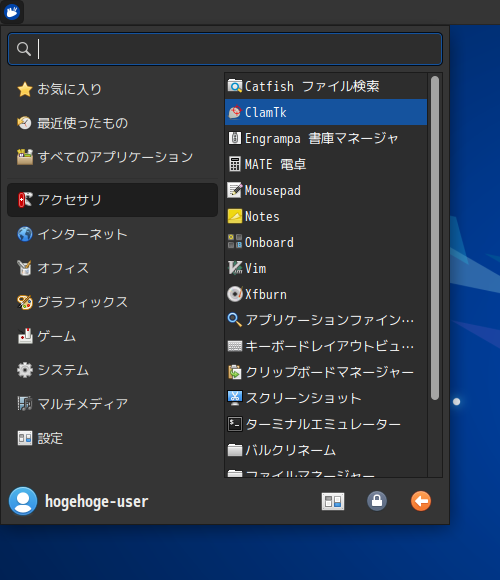
Task: Open the マルチメディア category
Action: [x=112, y=404]
